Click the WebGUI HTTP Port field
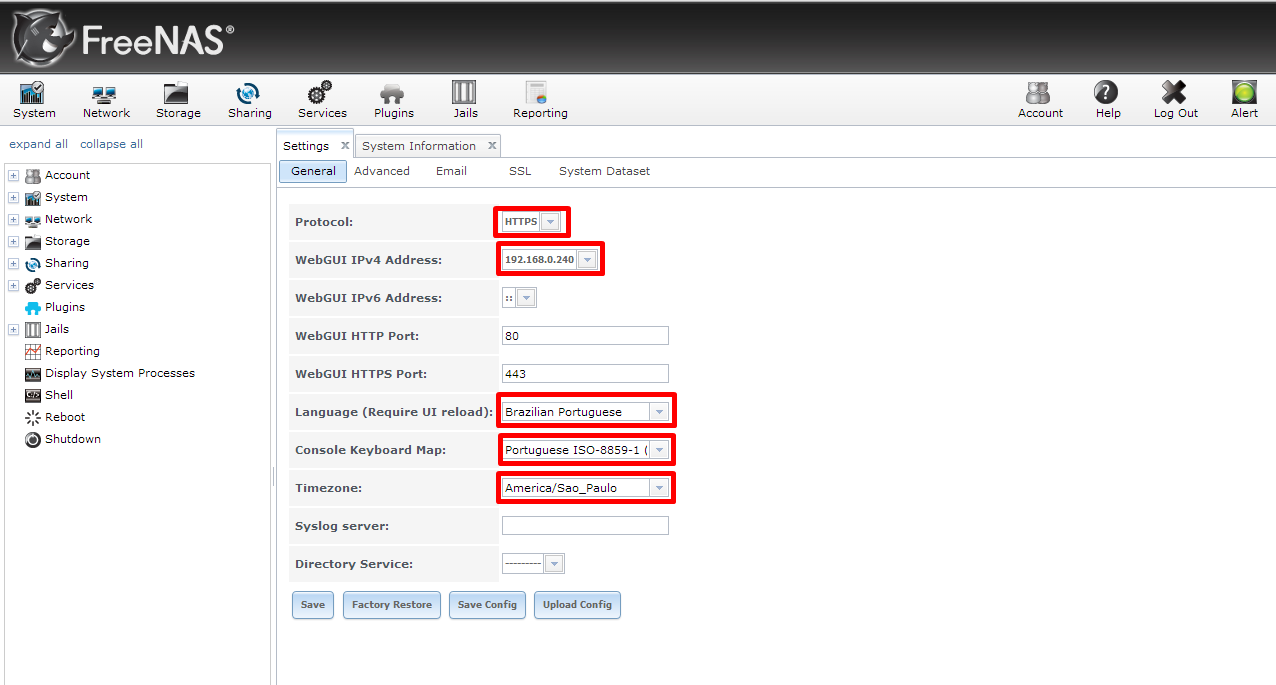 (585, 336)
